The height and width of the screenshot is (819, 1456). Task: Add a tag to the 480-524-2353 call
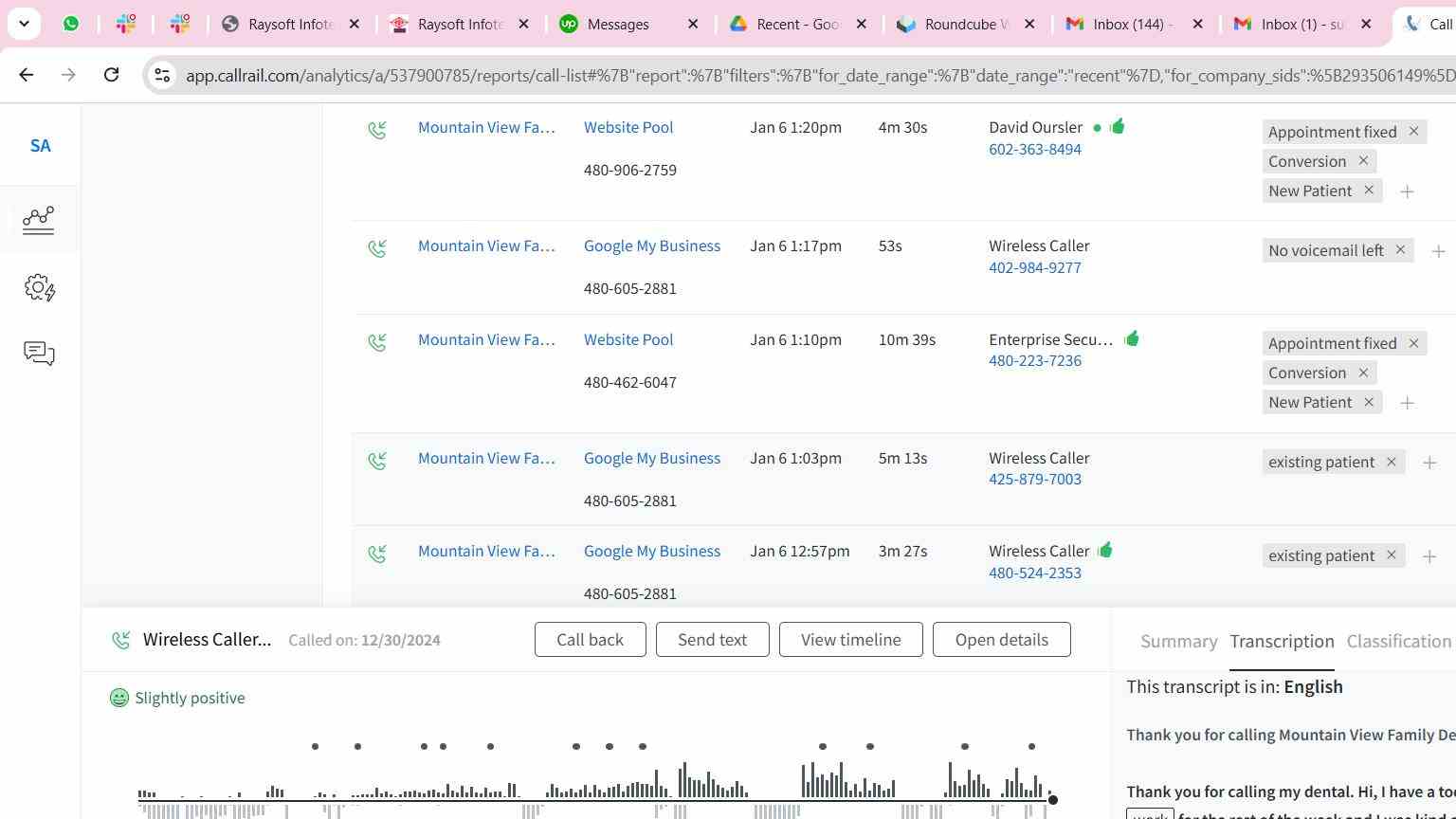[1429, 556]
